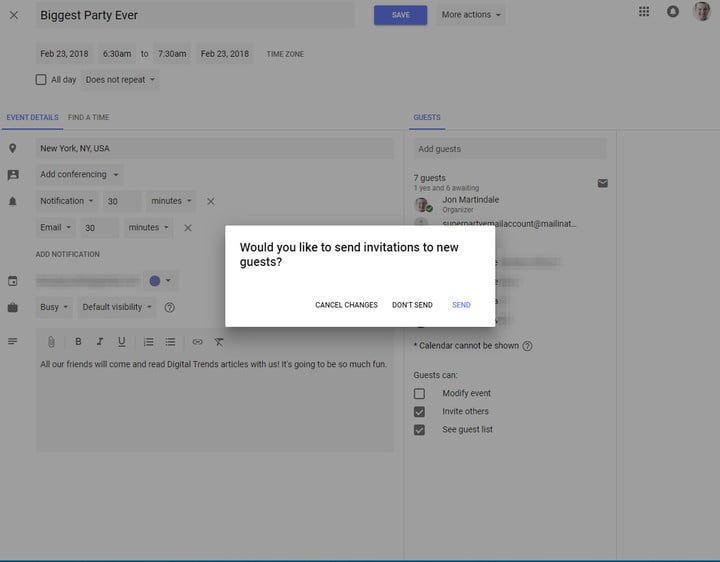Insert a numbered list
The height and width of the screenshot is (562, 720).
tap(149, 342)
